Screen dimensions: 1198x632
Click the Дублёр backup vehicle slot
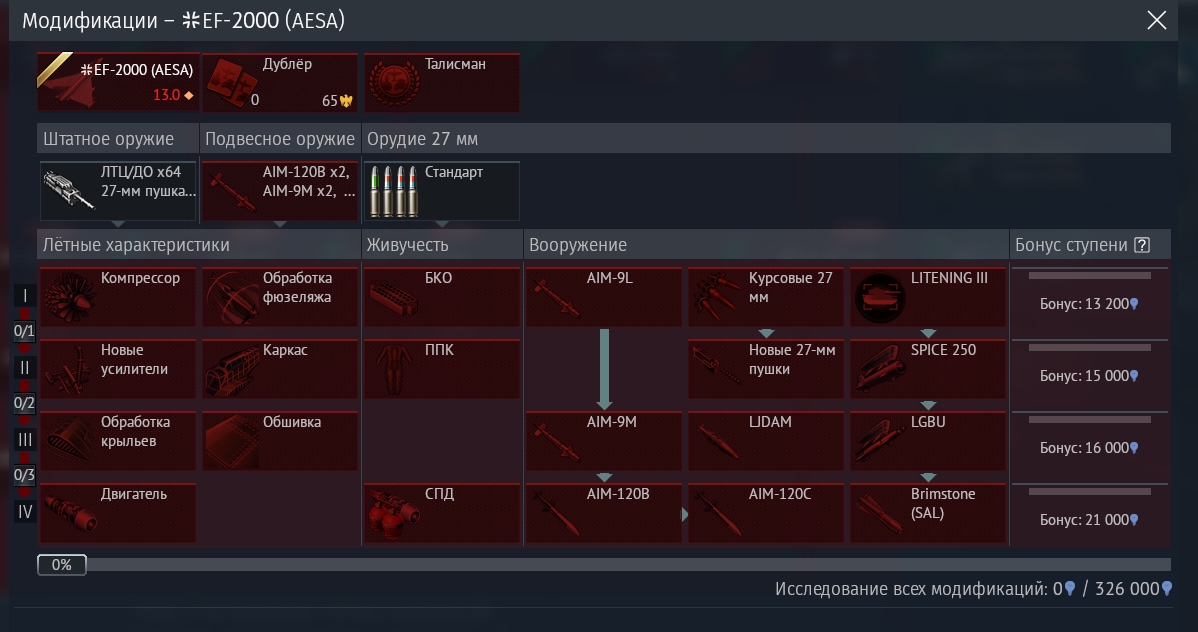click(x=280, y=82)
